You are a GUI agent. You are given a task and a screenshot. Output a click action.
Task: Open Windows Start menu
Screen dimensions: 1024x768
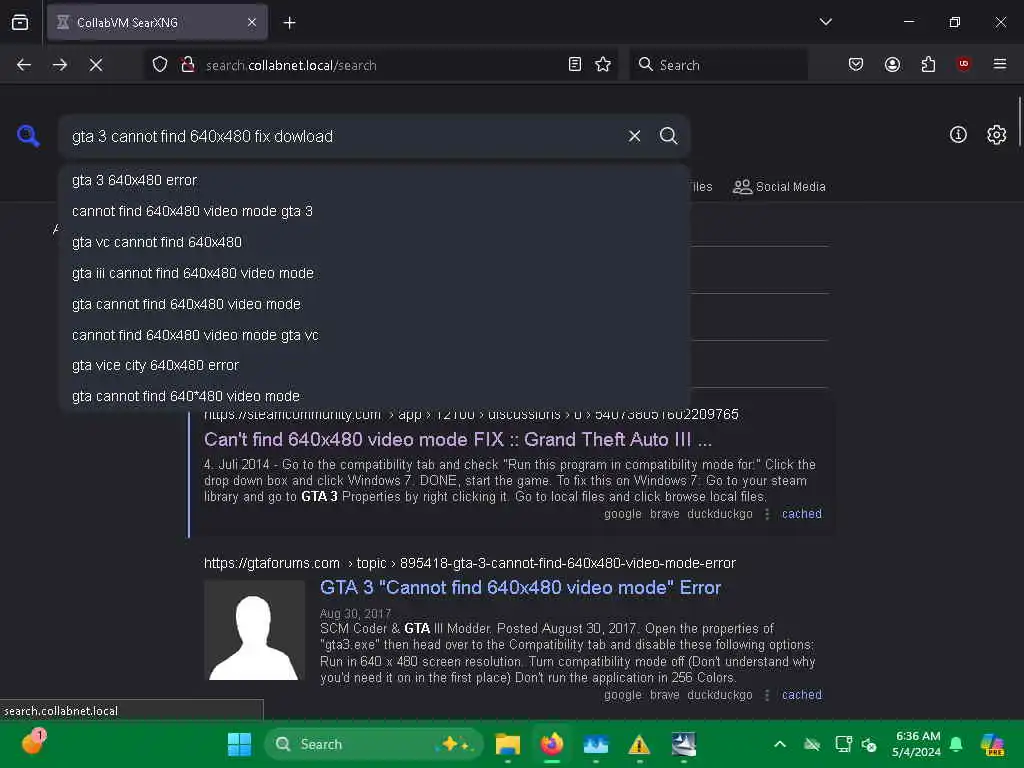pyautogui.click(x=239, y=744)
